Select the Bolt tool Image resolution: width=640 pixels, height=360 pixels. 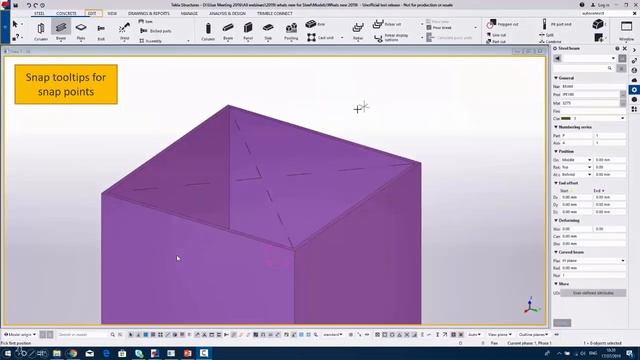[x=101, y=31]
